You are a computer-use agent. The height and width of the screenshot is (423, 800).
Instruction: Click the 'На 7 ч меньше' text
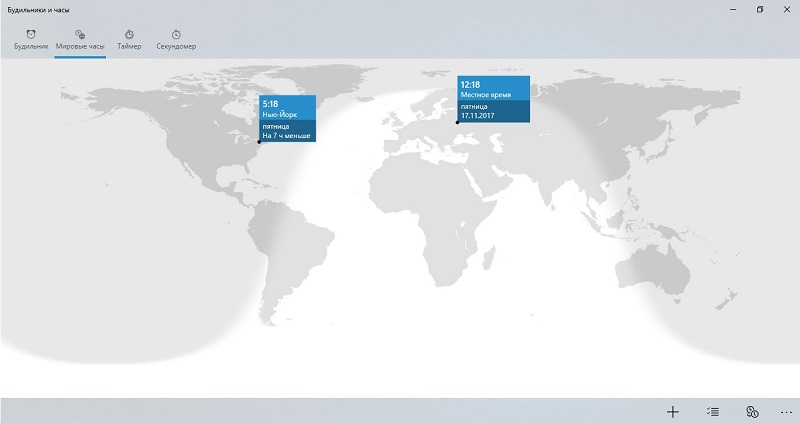[x=286, y=136]
